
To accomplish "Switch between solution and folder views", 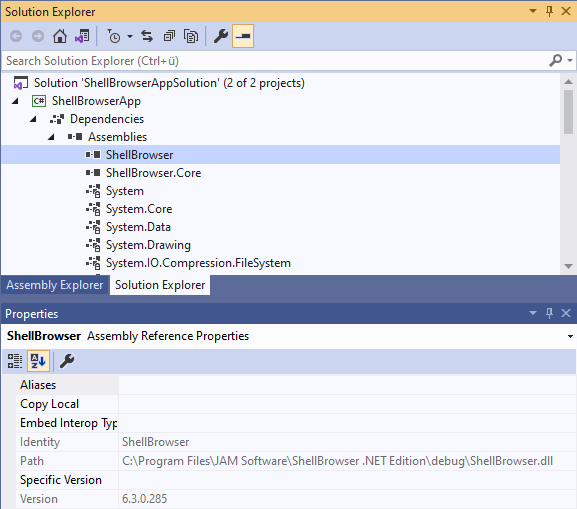I will coord(82,36).
